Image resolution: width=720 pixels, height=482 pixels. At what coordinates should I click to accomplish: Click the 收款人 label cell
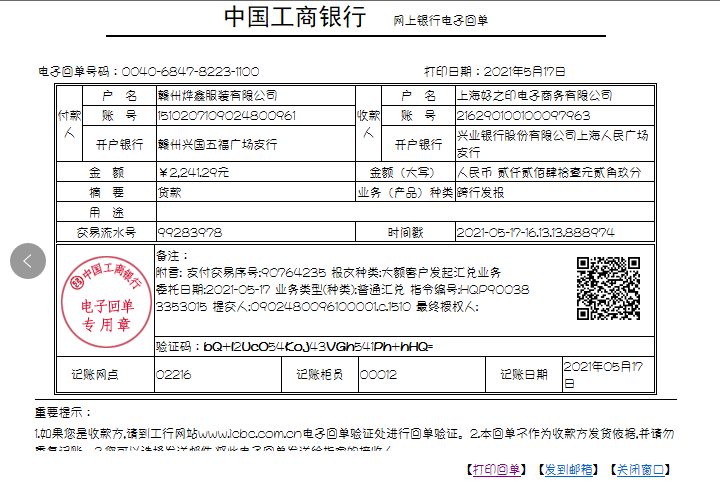pyautogui.click(x=368, y=123)
